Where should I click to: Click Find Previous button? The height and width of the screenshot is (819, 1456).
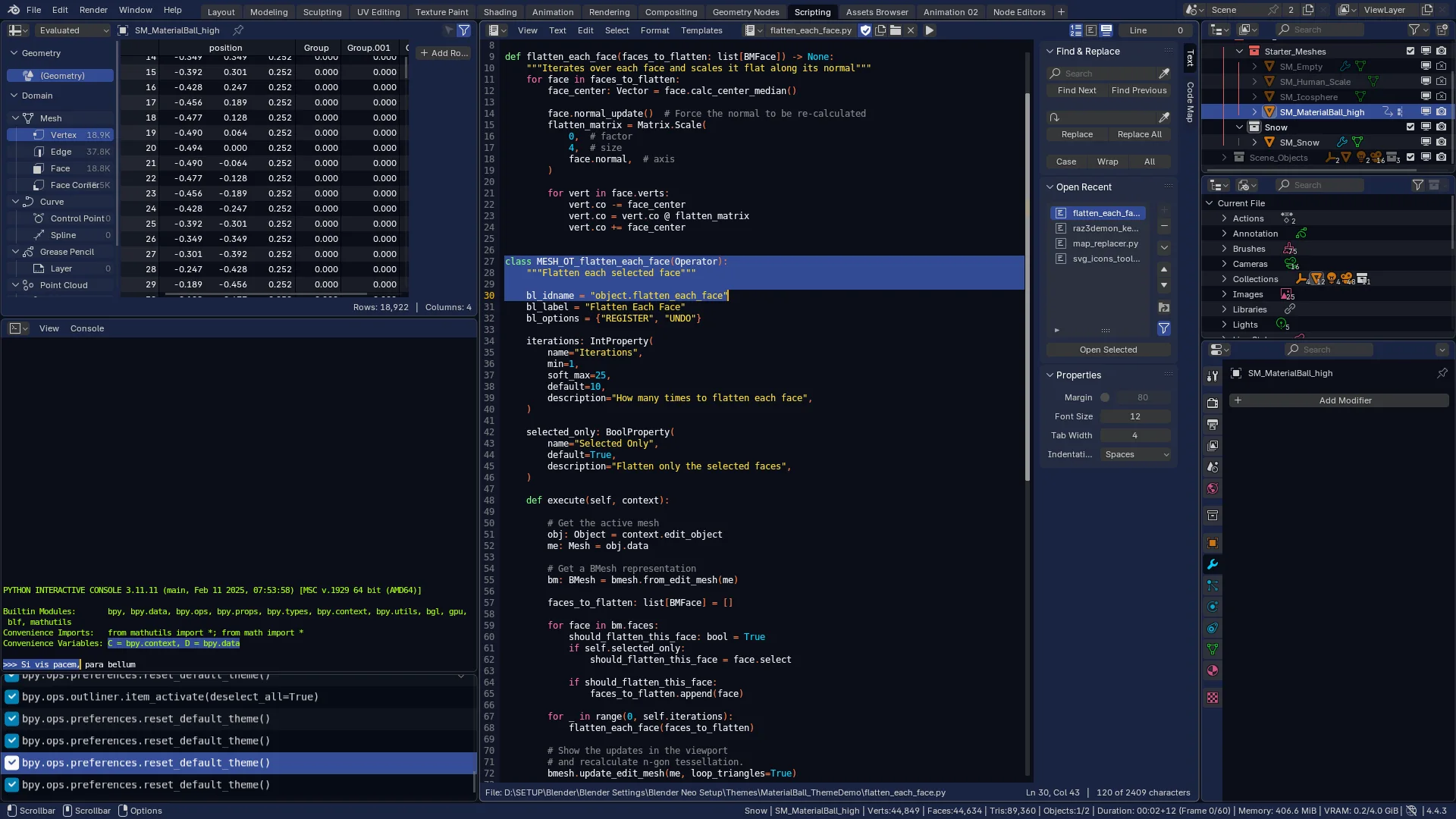pos(1139,90)
